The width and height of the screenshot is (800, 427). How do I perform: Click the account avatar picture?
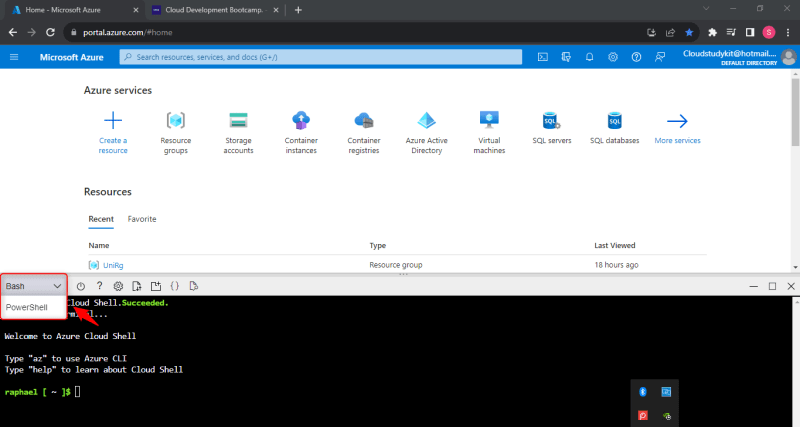click(788, 57)
